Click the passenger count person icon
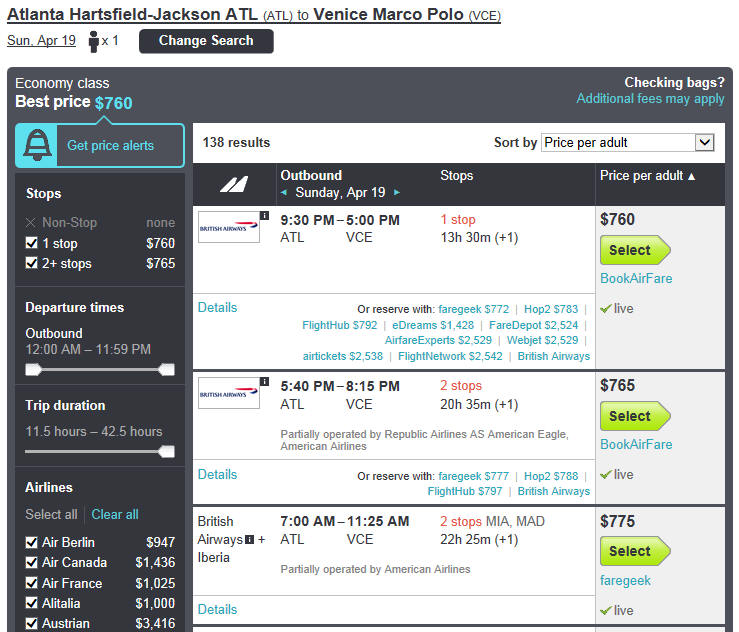The width and height of the screenshot is (739, 632). [94, 41]
